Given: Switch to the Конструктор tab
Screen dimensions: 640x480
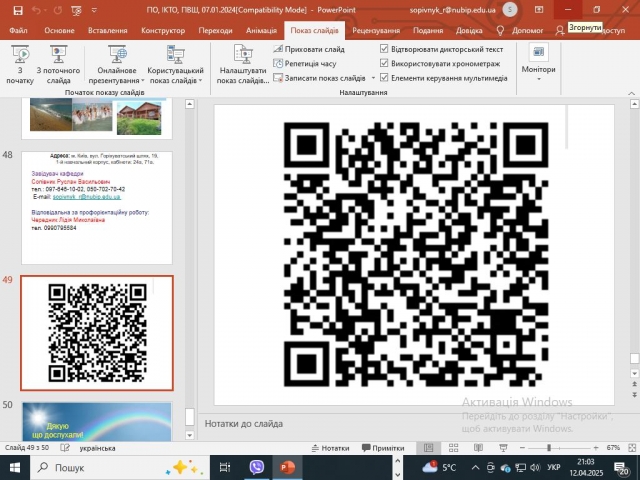Looking at the screenshot, I should pyautogui.click(x=163, y=31).
